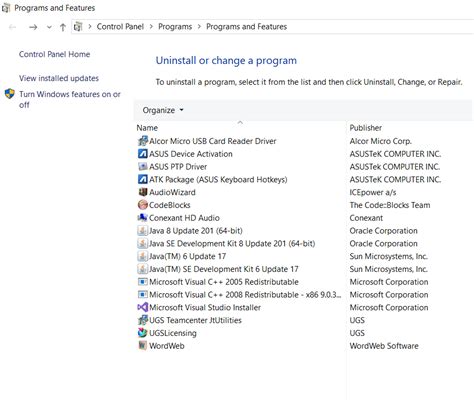The width and height of the screenshot is (474, 402).
Task: Click the CodeBlocks program icon
Action: [143, 205]
